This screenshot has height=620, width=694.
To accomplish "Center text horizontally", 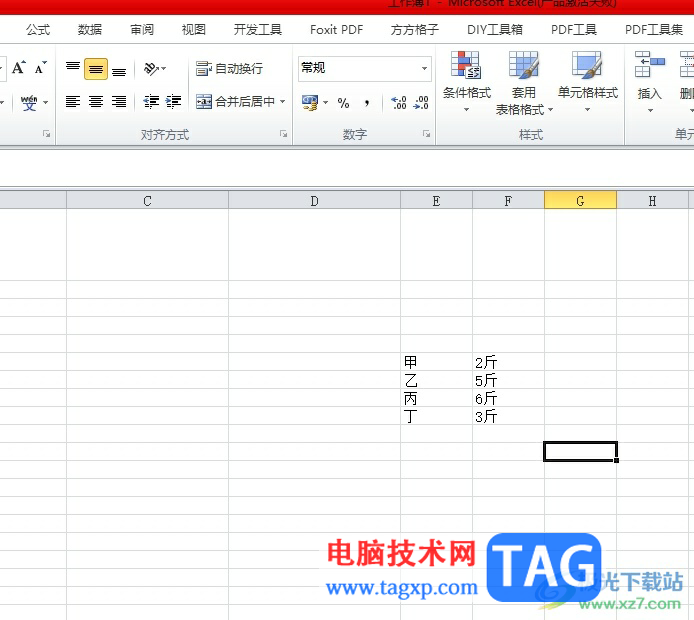I will (x=96, y=102).
